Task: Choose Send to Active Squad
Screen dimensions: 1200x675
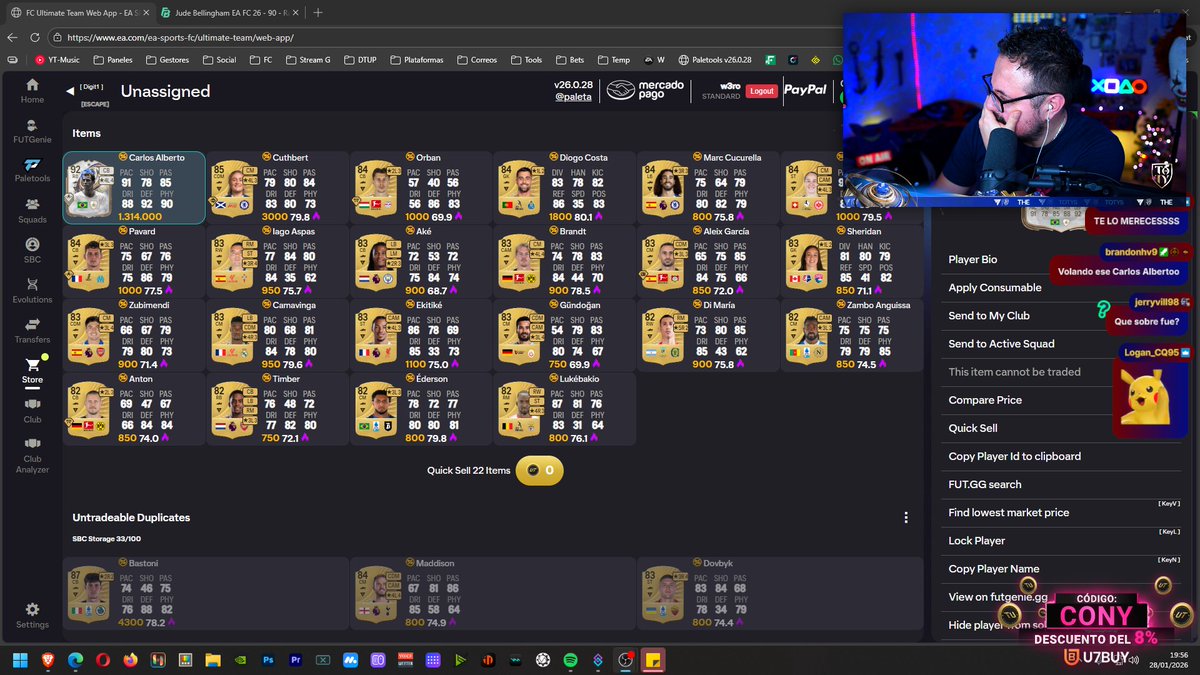Action: click(x=1001, y=343)
